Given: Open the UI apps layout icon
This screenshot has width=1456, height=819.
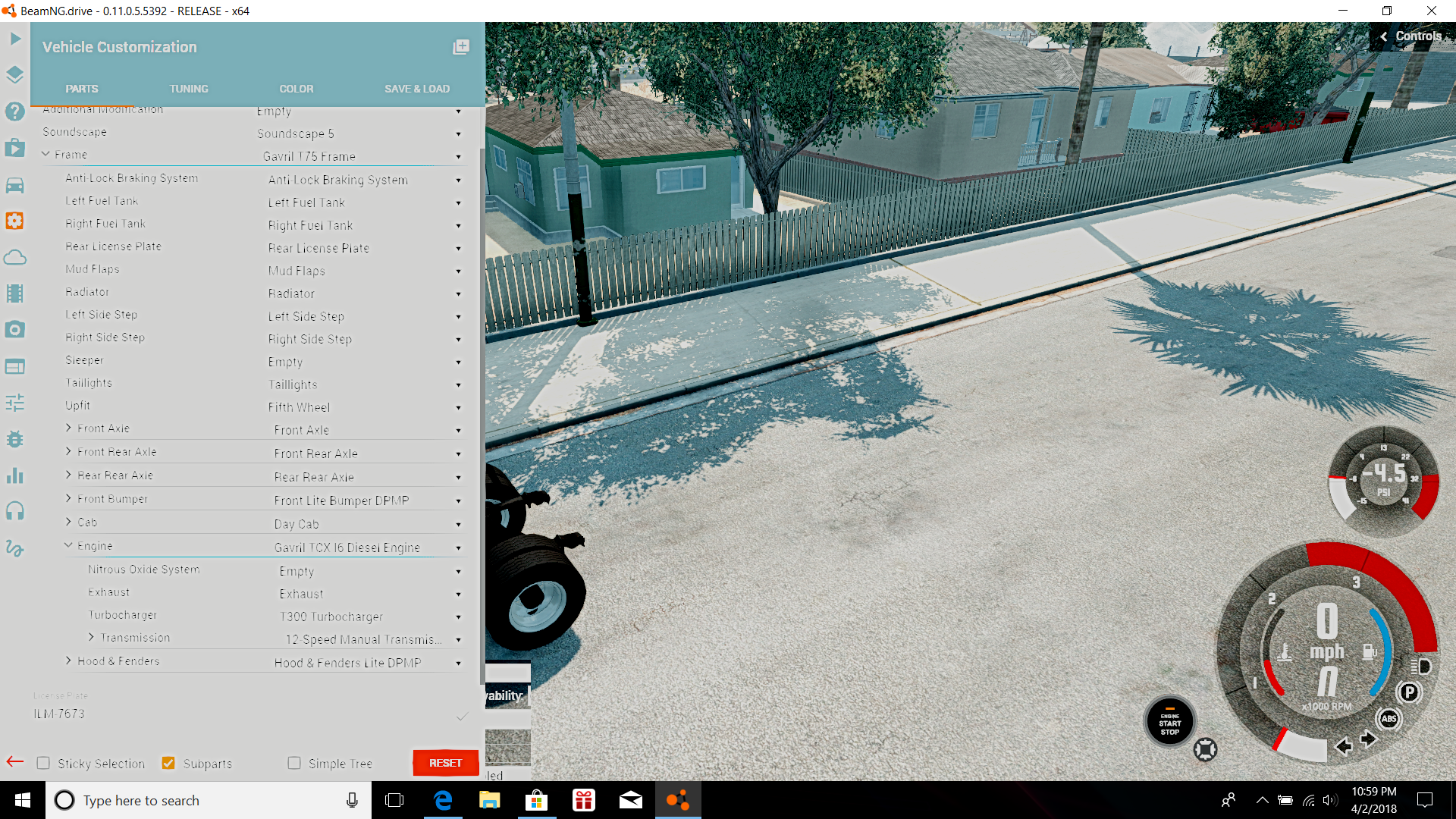Looking at the screenshot, I should pos(15,366).
